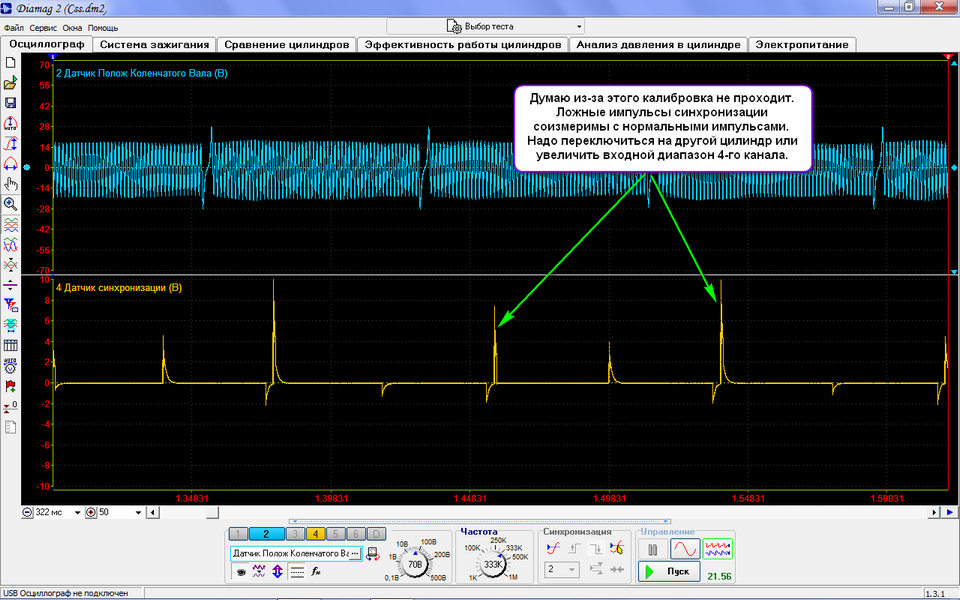This screenshot has height=600, width=960.
Task: Switch to Электропитание tab
Action: [x=802, y=45]
